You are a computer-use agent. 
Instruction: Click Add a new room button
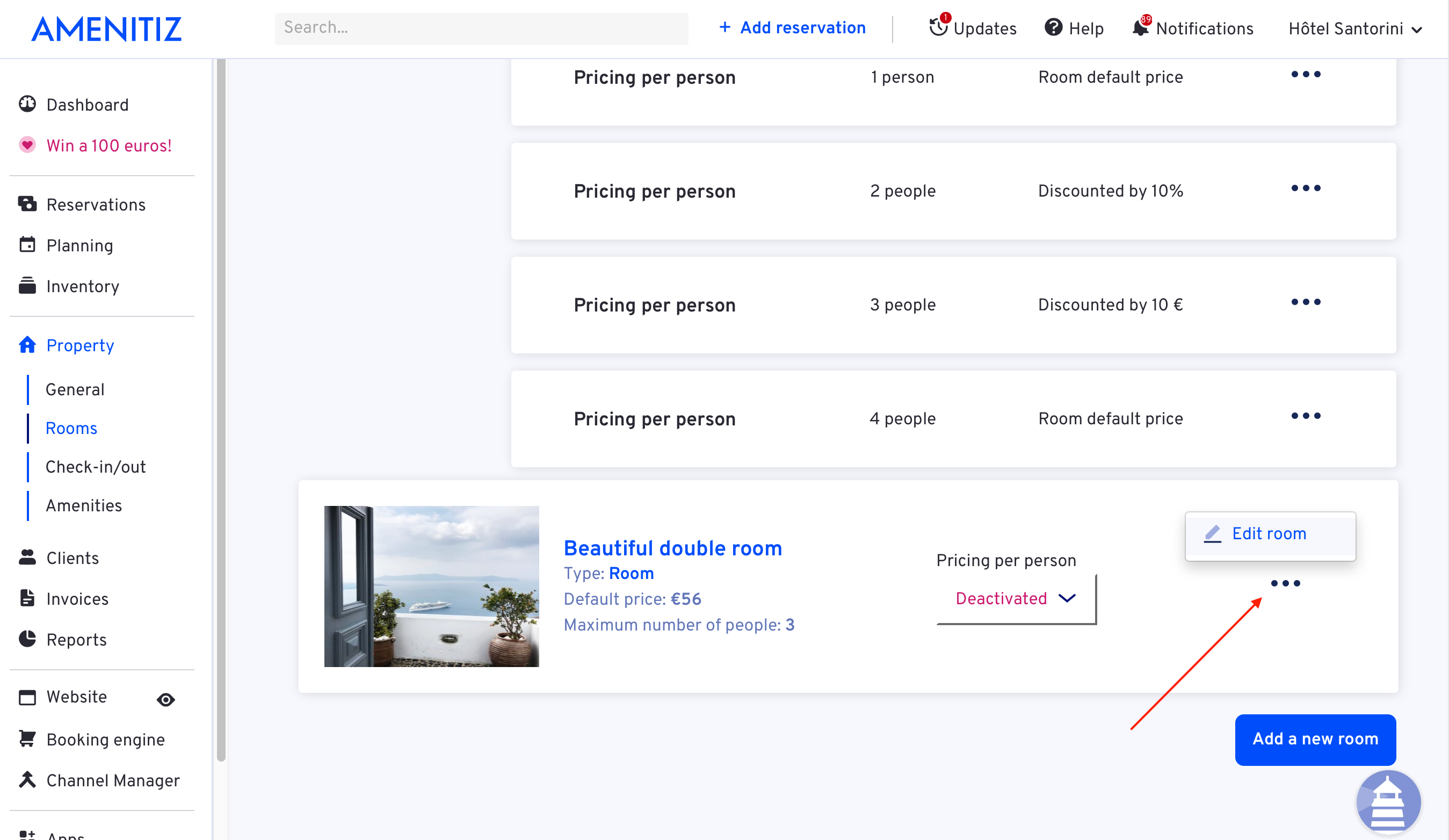click(x=1315, y=739)
